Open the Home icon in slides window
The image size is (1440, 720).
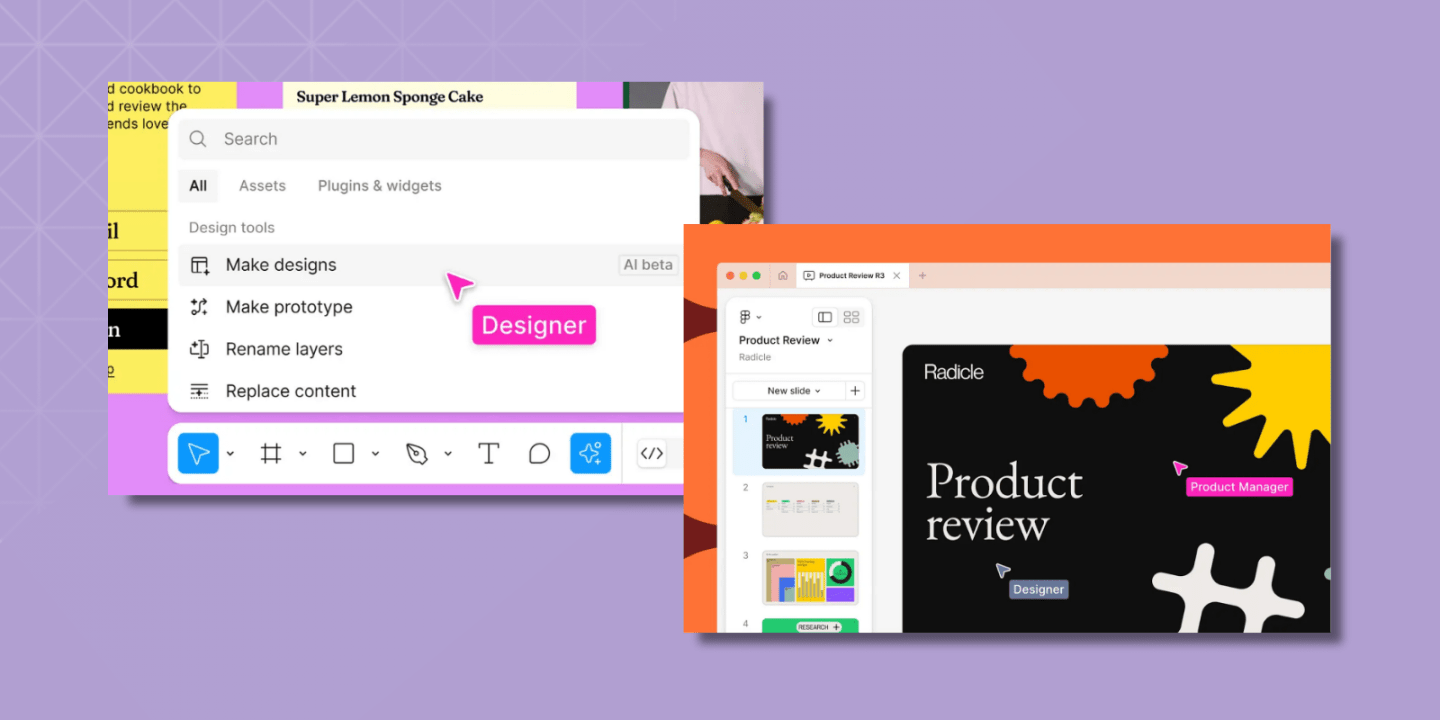[783, 276]
